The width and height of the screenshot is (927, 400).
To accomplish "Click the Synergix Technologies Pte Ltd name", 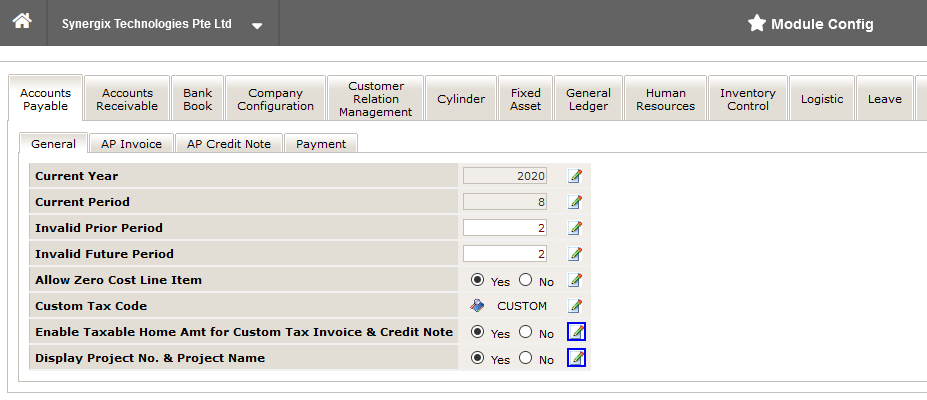I will [x=147, y=24].
